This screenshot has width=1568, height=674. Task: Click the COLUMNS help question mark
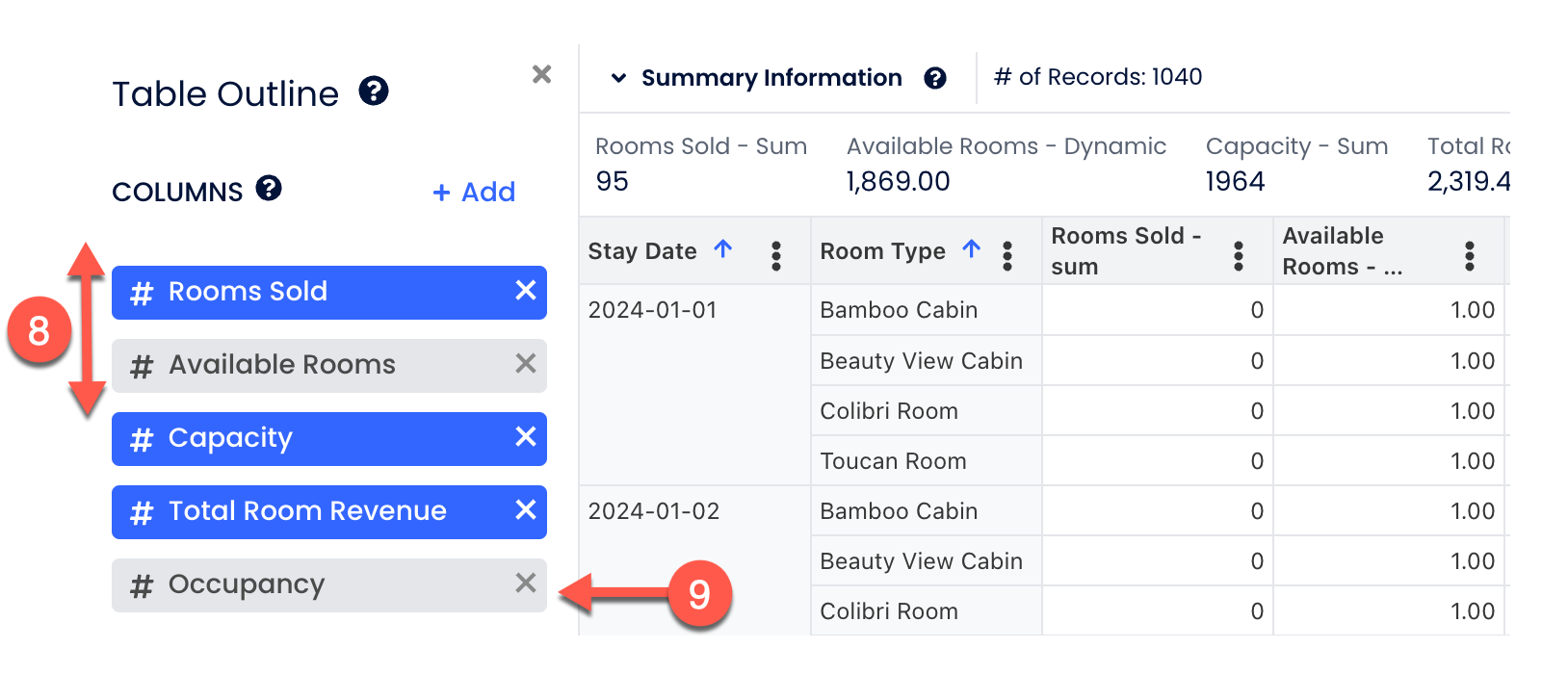point(269,188)
